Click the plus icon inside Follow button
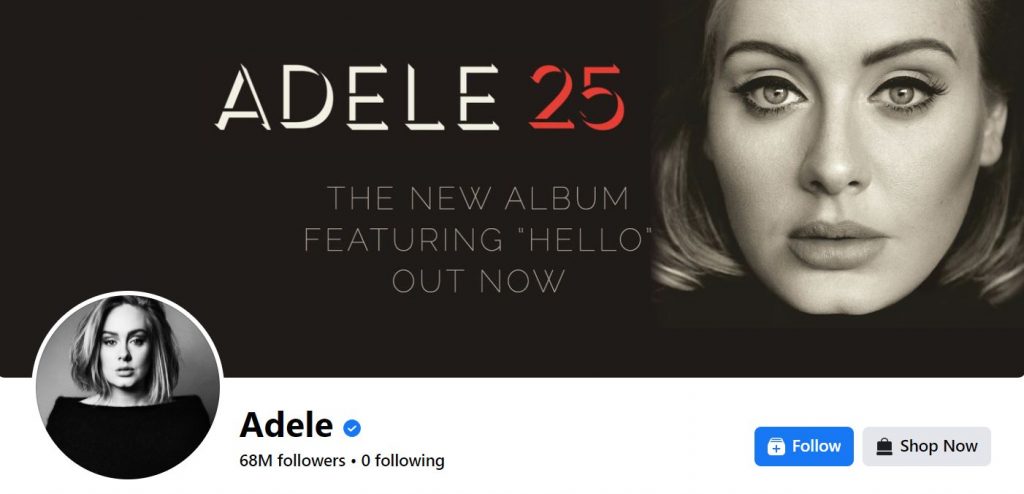 [x=776, y=446]
